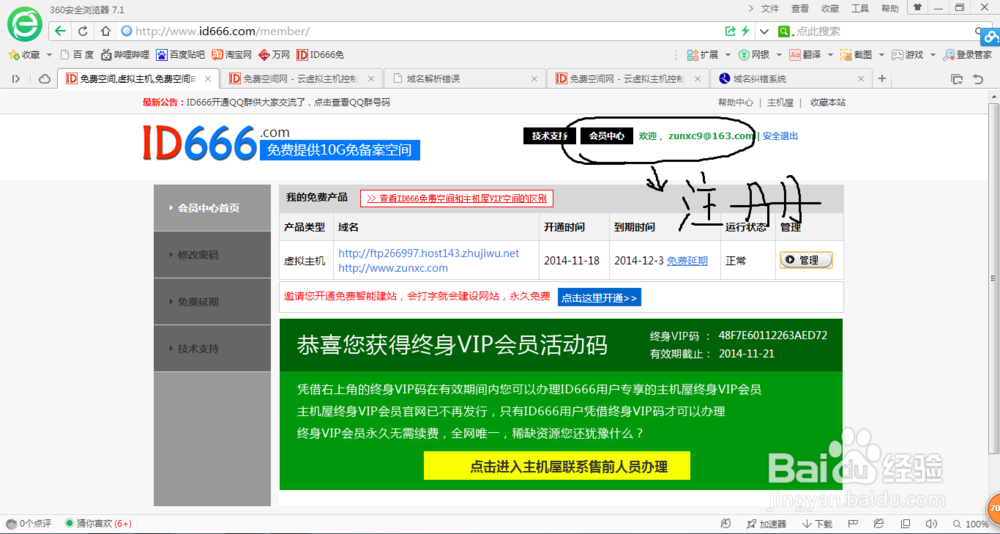Click the 管理 button in the host row
The image size is (1000, 534).
806,260
